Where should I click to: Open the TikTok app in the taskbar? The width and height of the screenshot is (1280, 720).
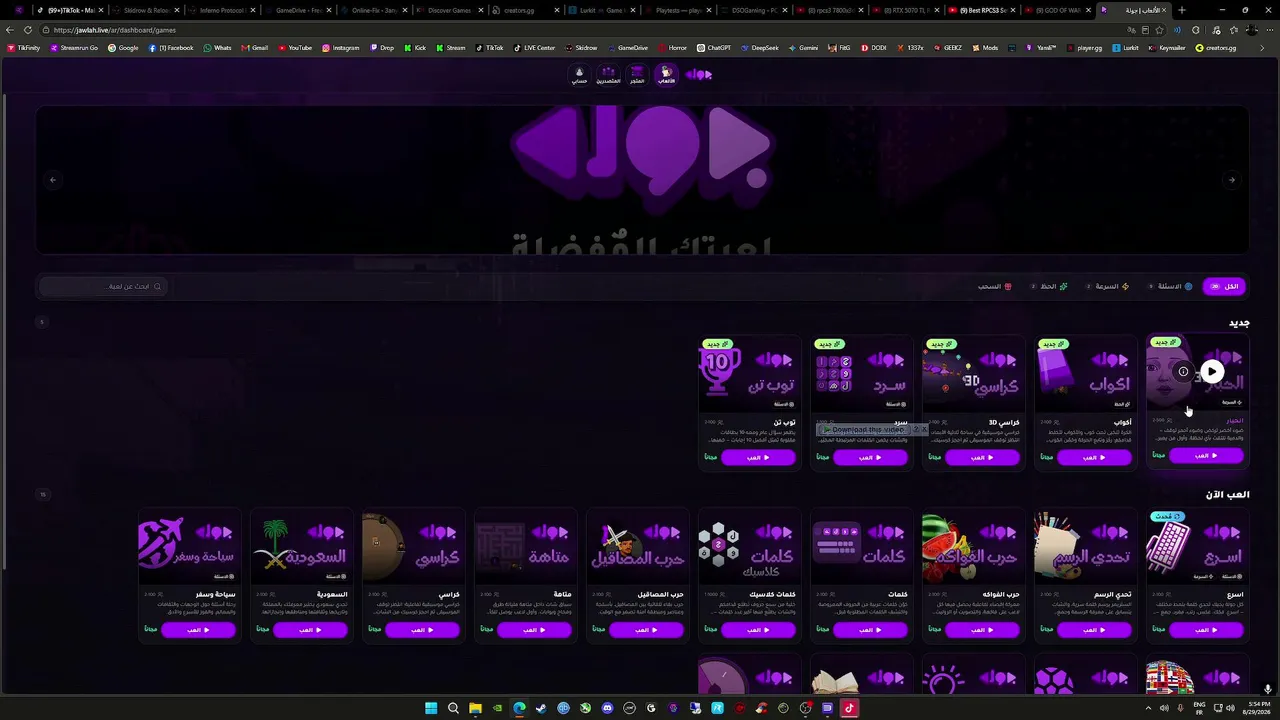849,708
